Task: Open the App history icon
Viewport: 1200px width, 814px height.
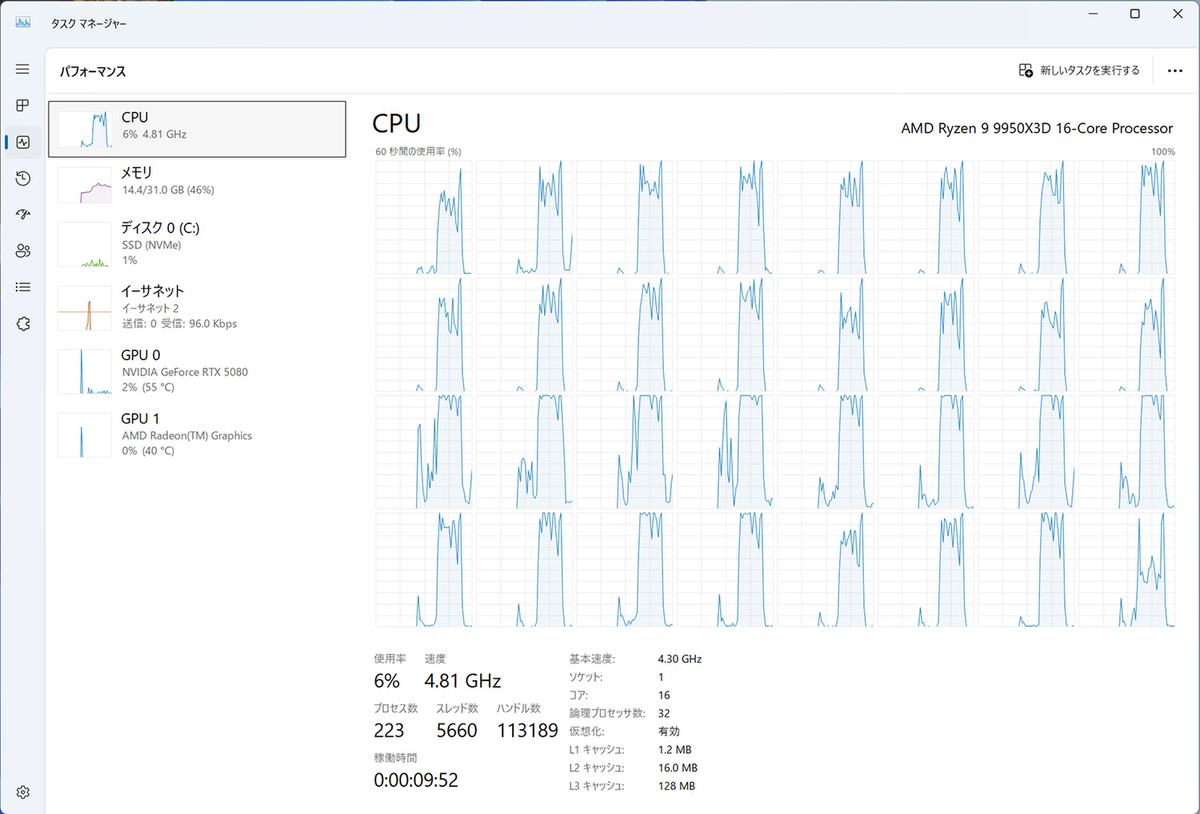Action: click(23, 178)
